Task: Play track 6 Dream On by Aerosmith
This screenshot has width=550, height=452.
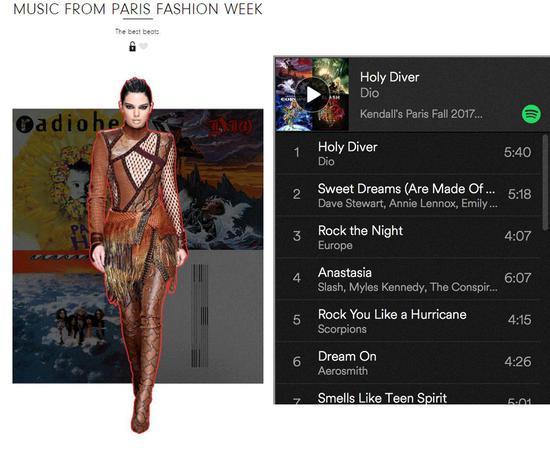Action: pyautogui.click(x=409, y=363)
